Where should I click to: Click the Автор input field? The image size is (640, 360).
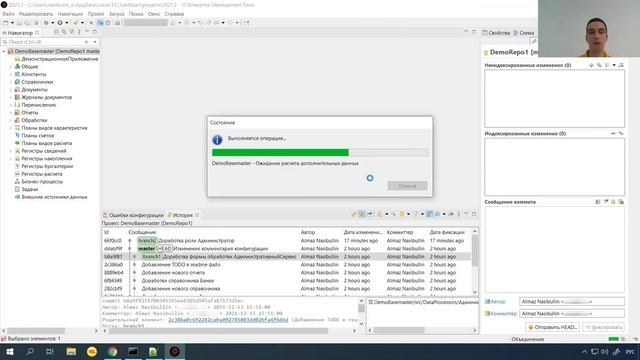coord(571,302)
